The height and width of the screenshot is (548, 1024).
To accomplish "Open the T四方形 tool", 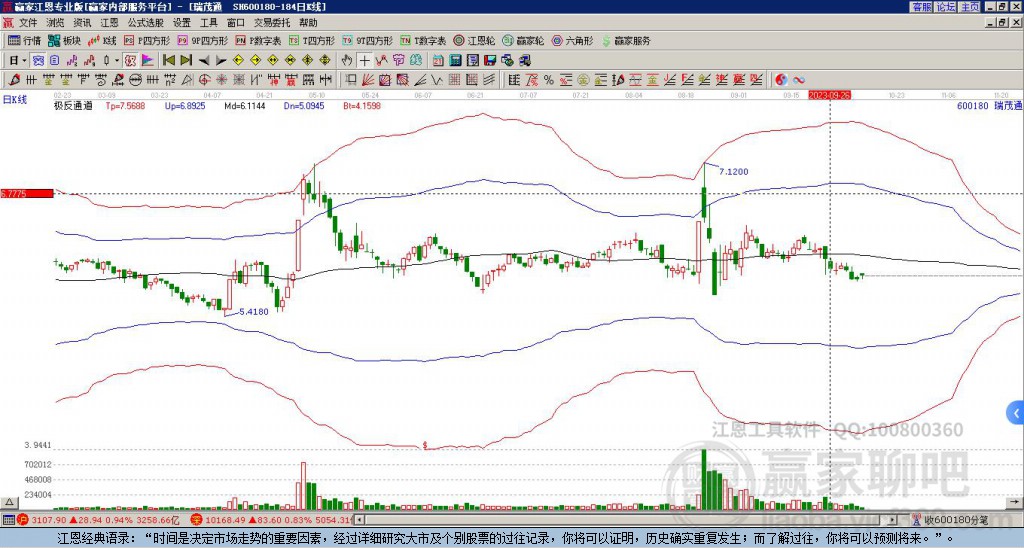I will click(x=312, y=40).
